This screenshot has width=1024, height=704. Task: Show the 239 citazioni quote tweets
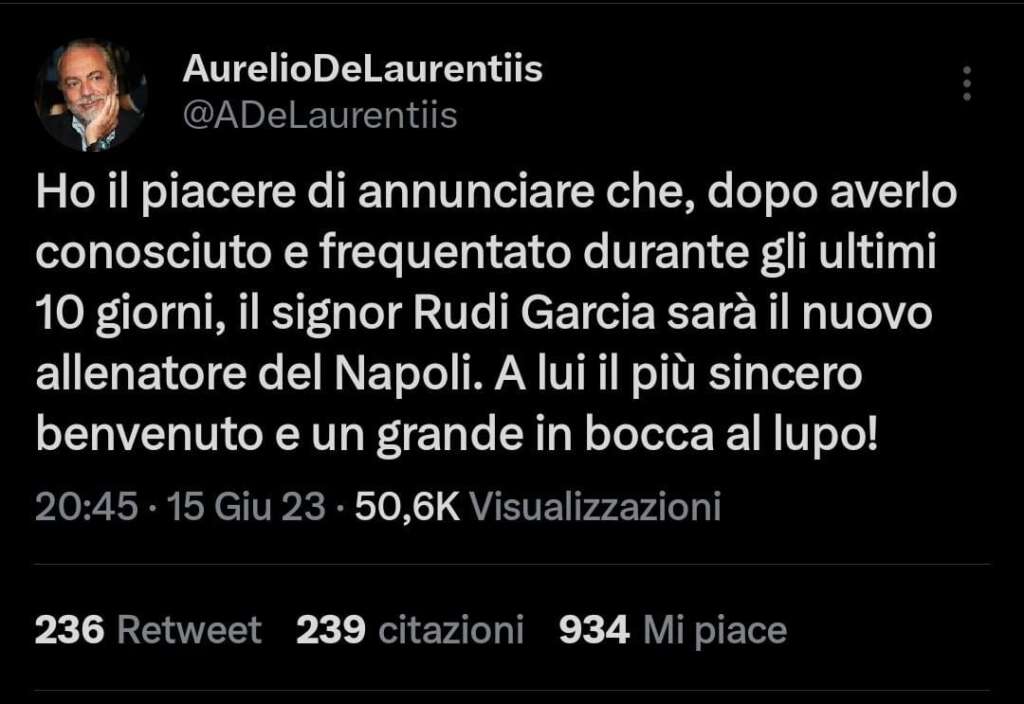[x=410, y=630]
